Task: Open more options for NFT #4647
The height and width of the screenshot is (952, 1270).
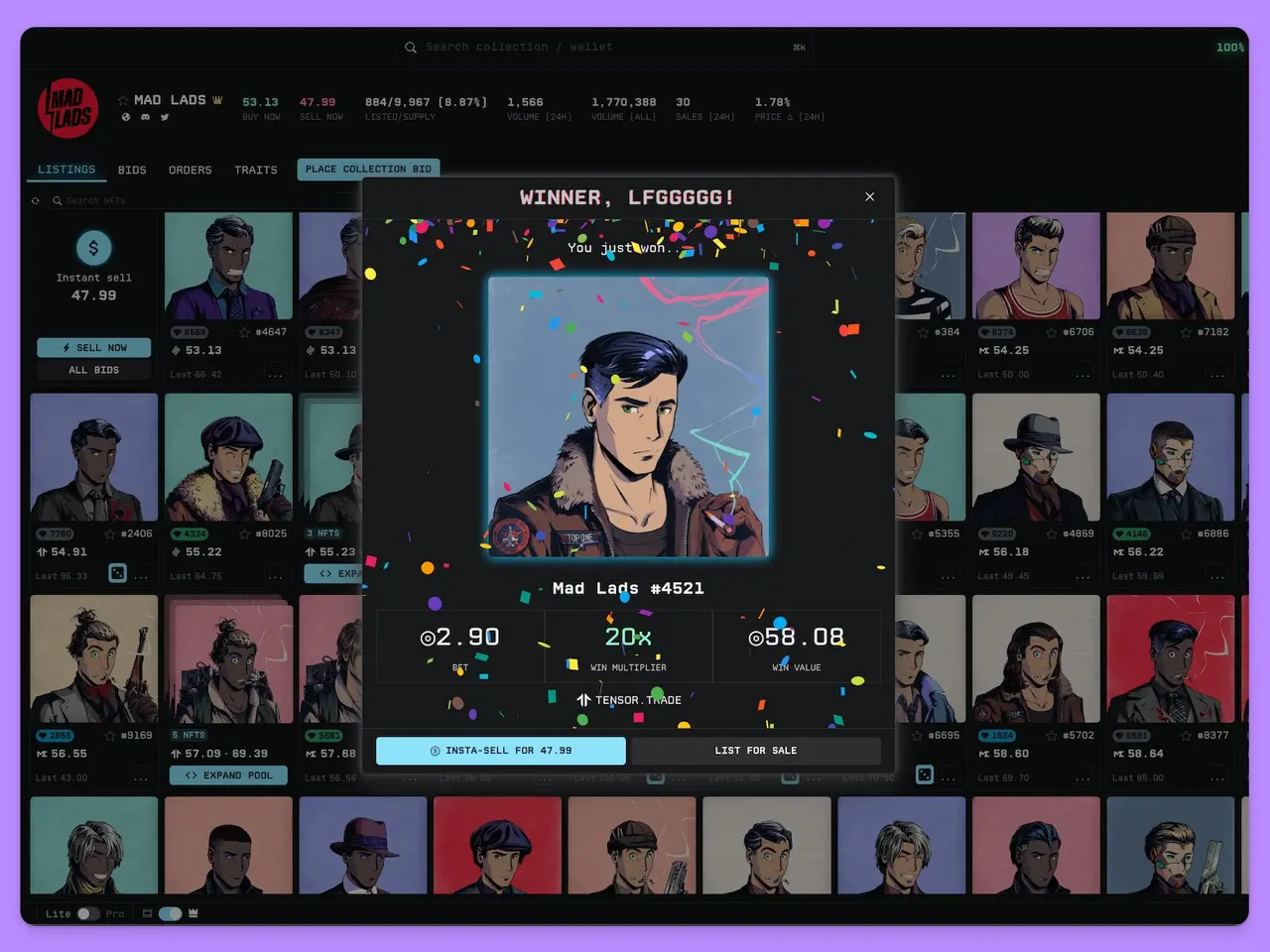Action: (276, 375)
